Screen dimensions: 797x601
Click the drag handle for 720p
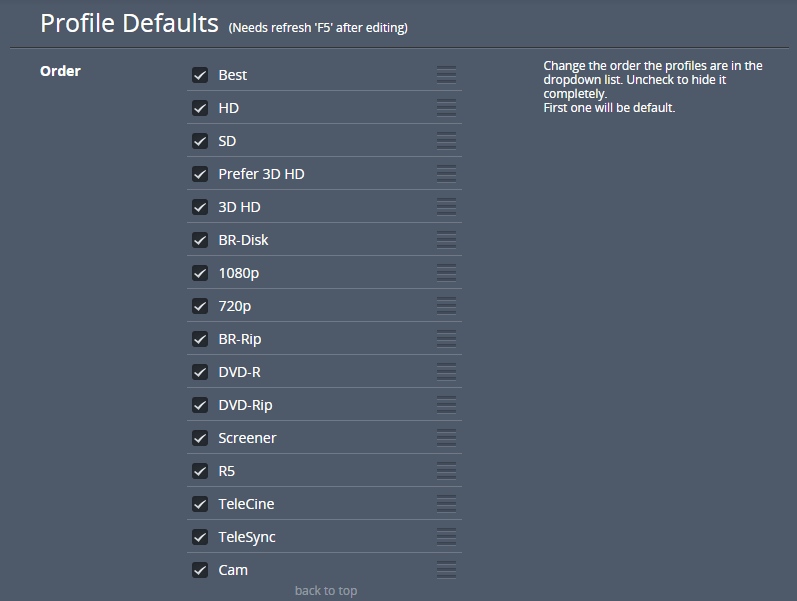click(x=446, y=306)
